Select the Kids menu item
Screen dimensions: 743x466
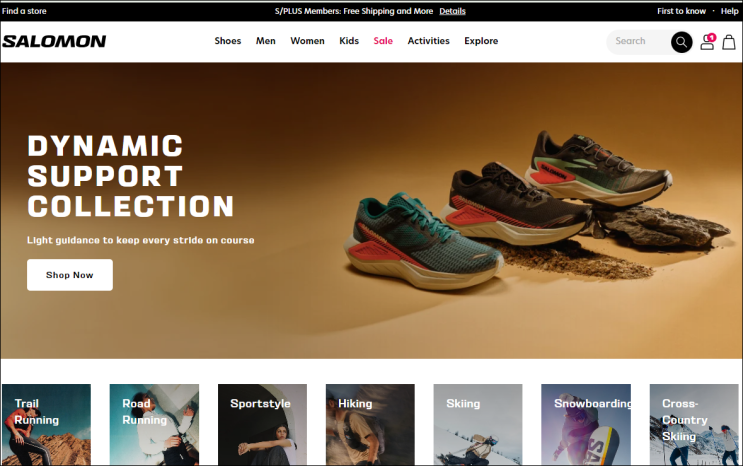(349, 41)
